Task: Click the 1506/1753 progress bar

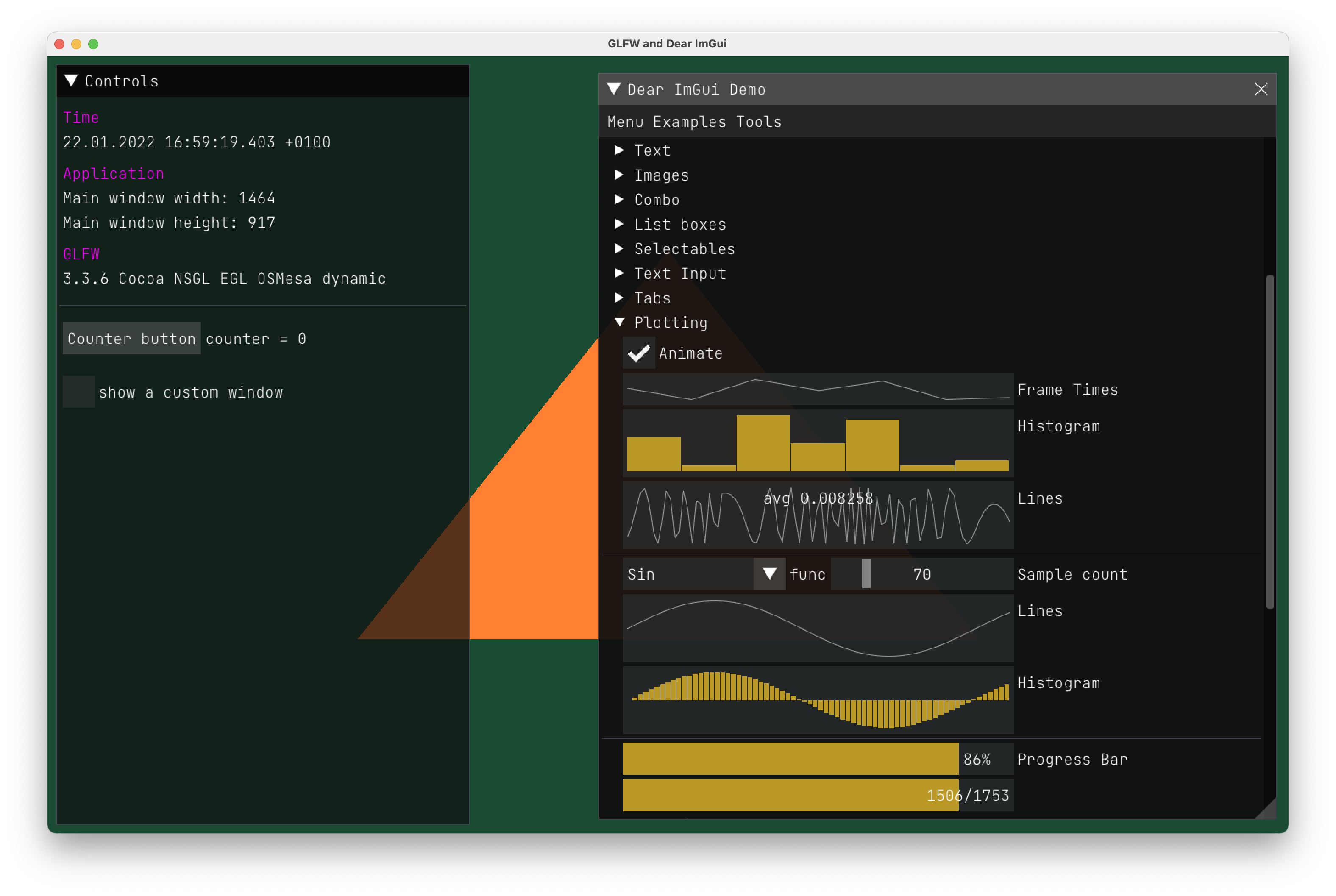Action: 818,795
